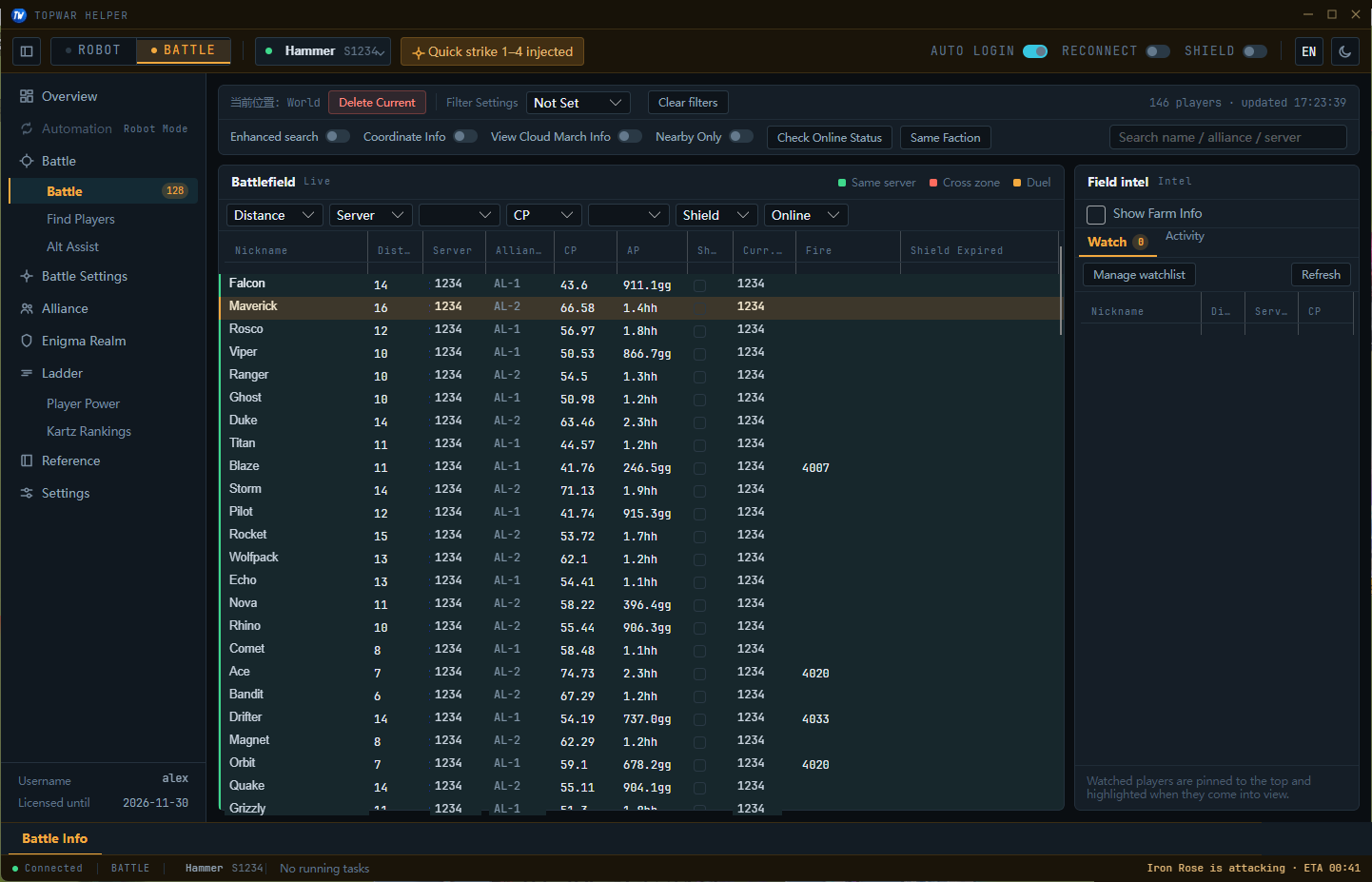Turn on the Nearby Only toggle
The image size is (1372, 882).
click(x=741, y=136)
